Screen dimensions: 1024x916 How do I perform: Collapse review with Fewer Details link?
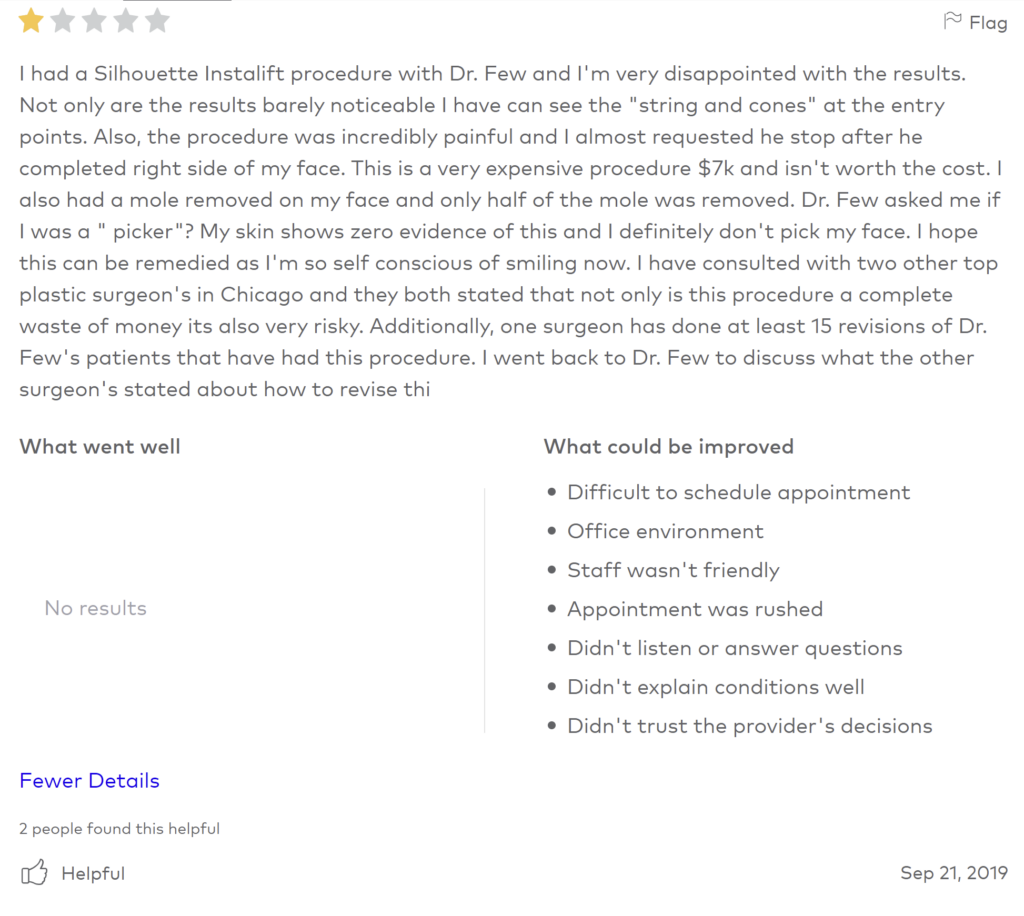89,780
